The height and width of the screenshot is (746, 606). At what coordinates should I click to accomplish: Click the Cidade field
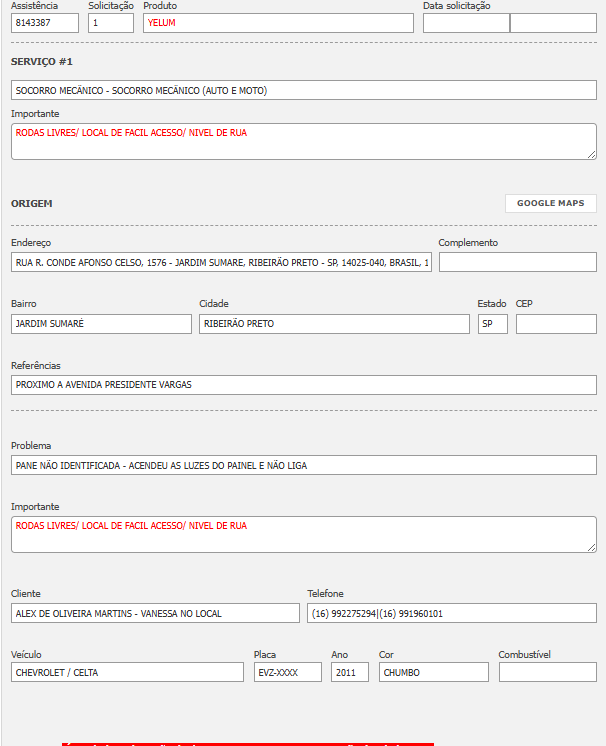(x=333, y=324)
